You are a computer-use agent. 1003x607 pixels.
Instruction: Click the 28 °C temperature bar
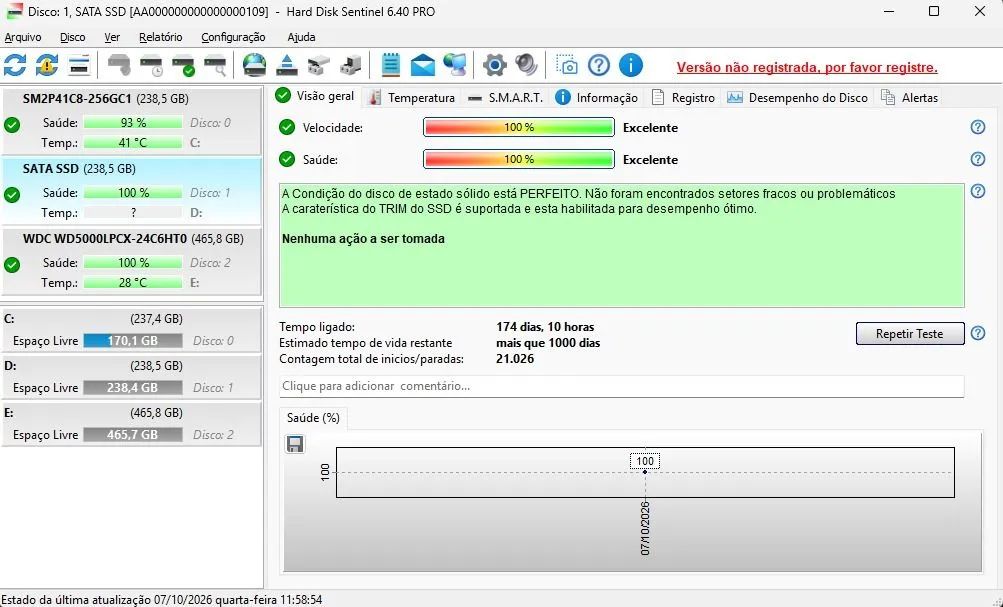pos(133,283)
